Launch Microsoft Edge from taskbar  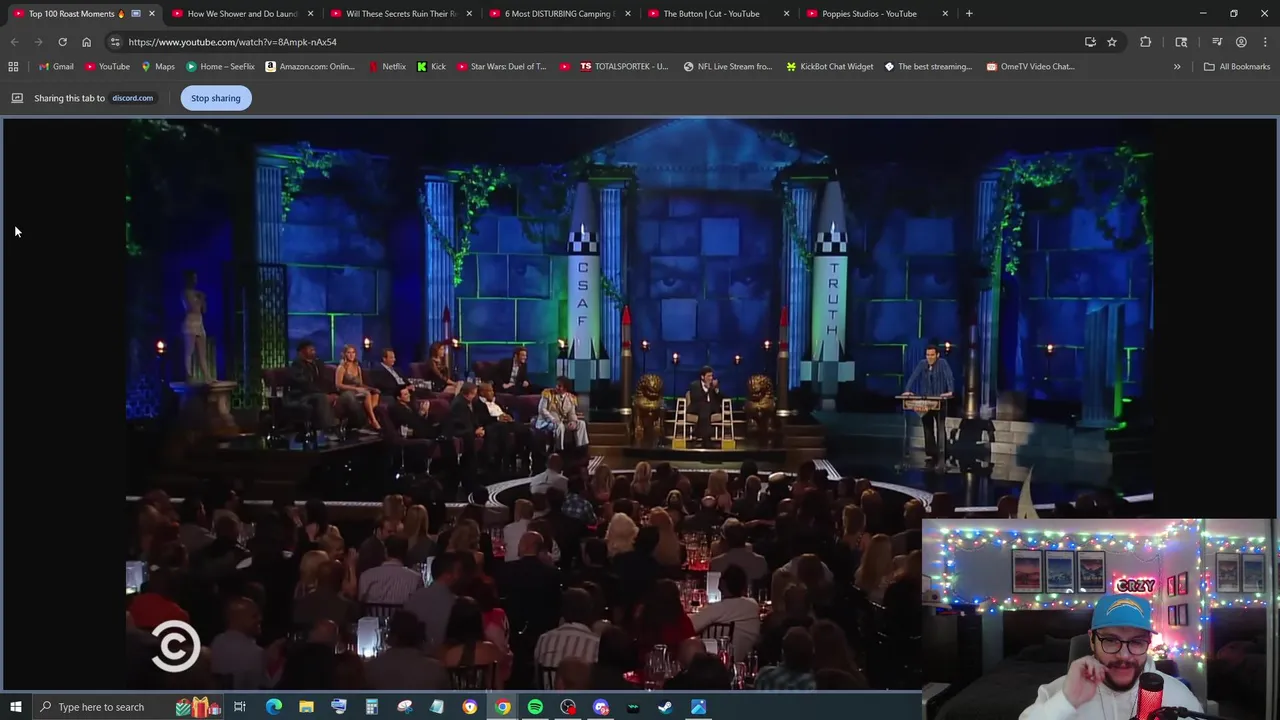(273, 707)
